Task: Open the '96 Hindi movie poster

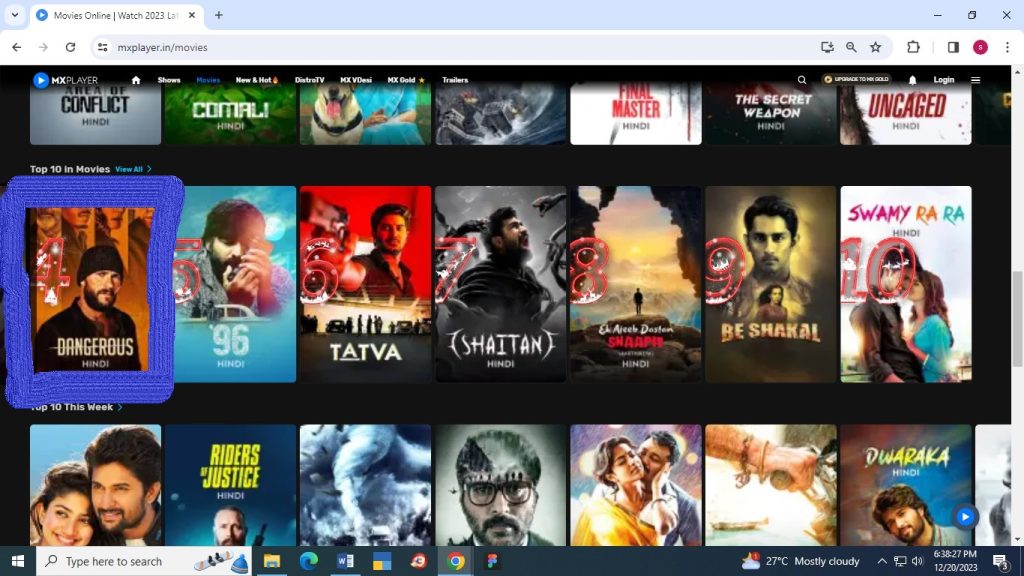Action: (231, 284)
